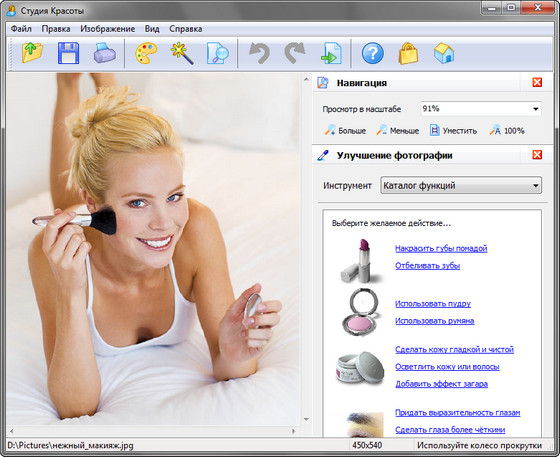Open the Каталог функций instrument dropdown
This screenshot has width=560, height=457.
(x=535, y=186)
